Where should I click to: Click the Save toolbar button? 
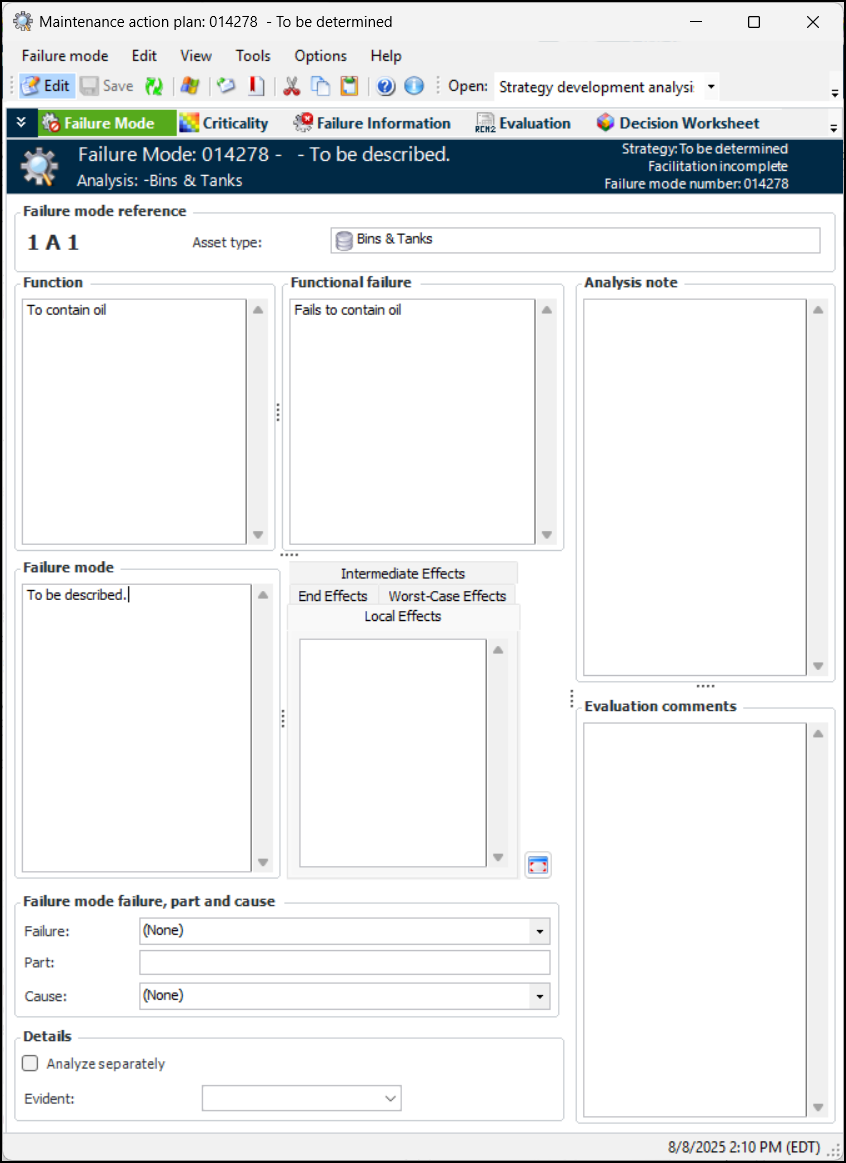108,86
